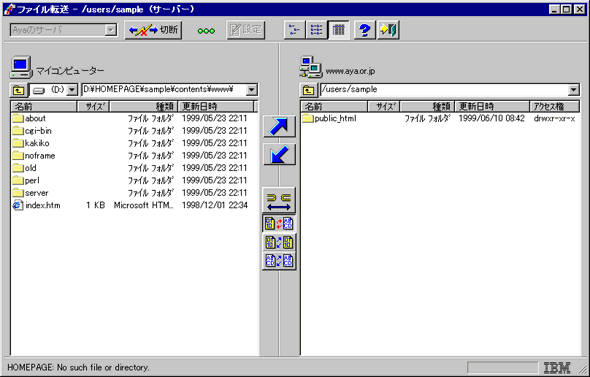Expand the local path history dropdown

251,90
